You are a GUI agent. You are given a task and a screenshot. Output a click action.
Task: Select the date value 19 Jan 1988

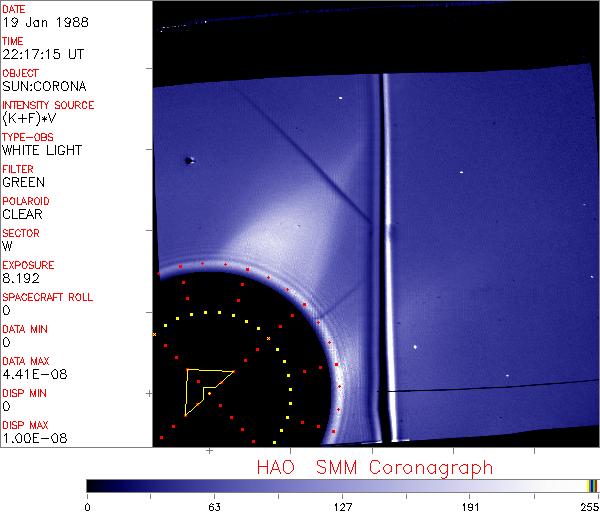pyautogui.click(x=37, y=22)
